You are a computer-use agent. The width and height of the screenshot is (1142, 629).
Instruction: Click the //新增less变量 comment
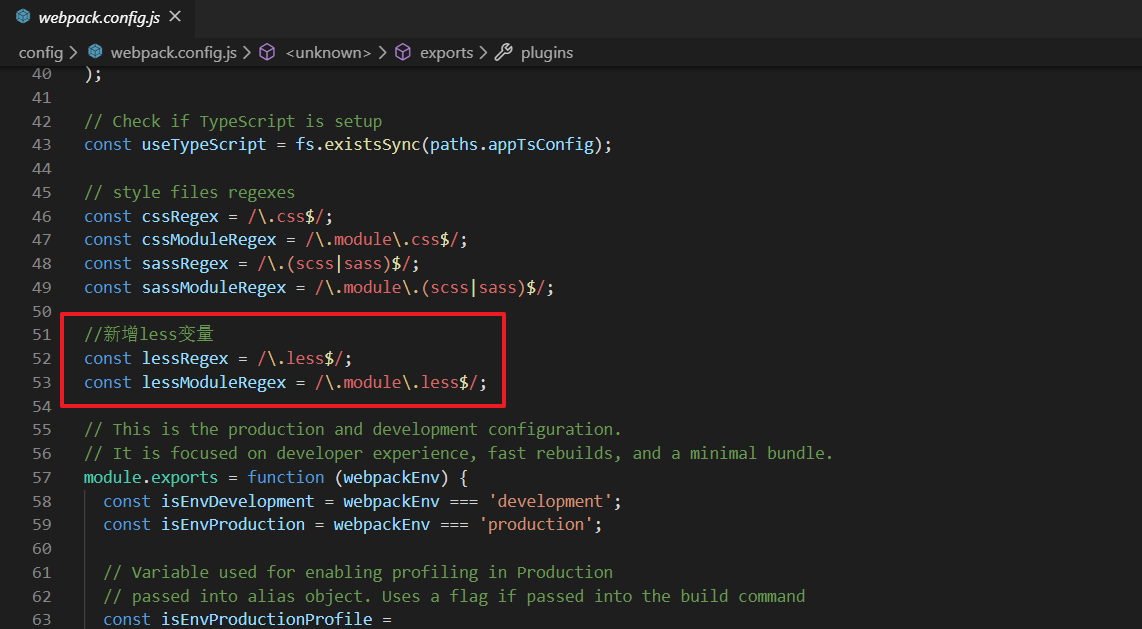click(149, 334)
